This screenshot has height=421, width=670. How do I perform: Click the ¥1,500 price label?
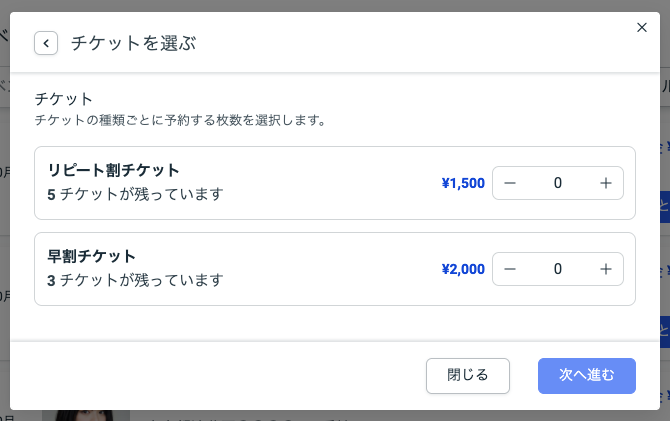click(462, 183)
